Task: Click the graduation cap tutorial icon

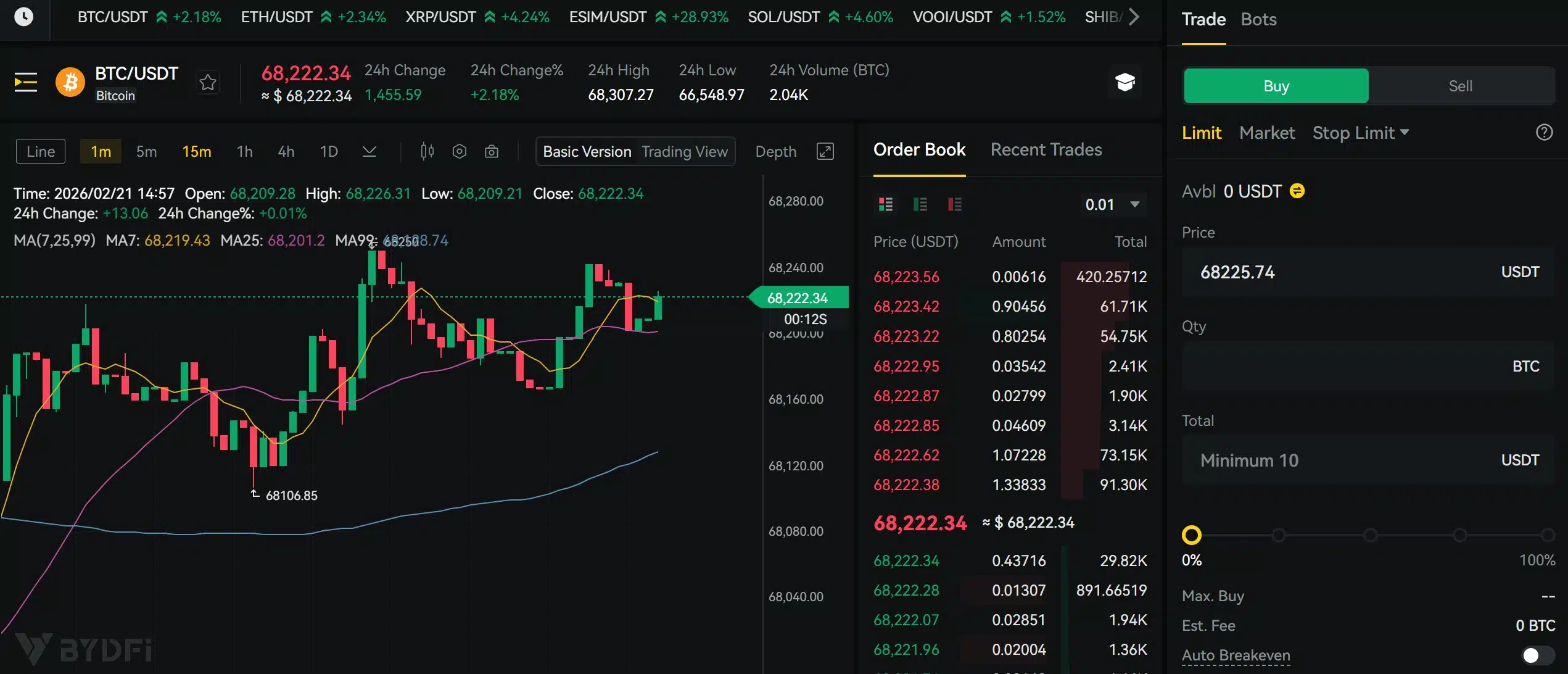Action: 1125,82
